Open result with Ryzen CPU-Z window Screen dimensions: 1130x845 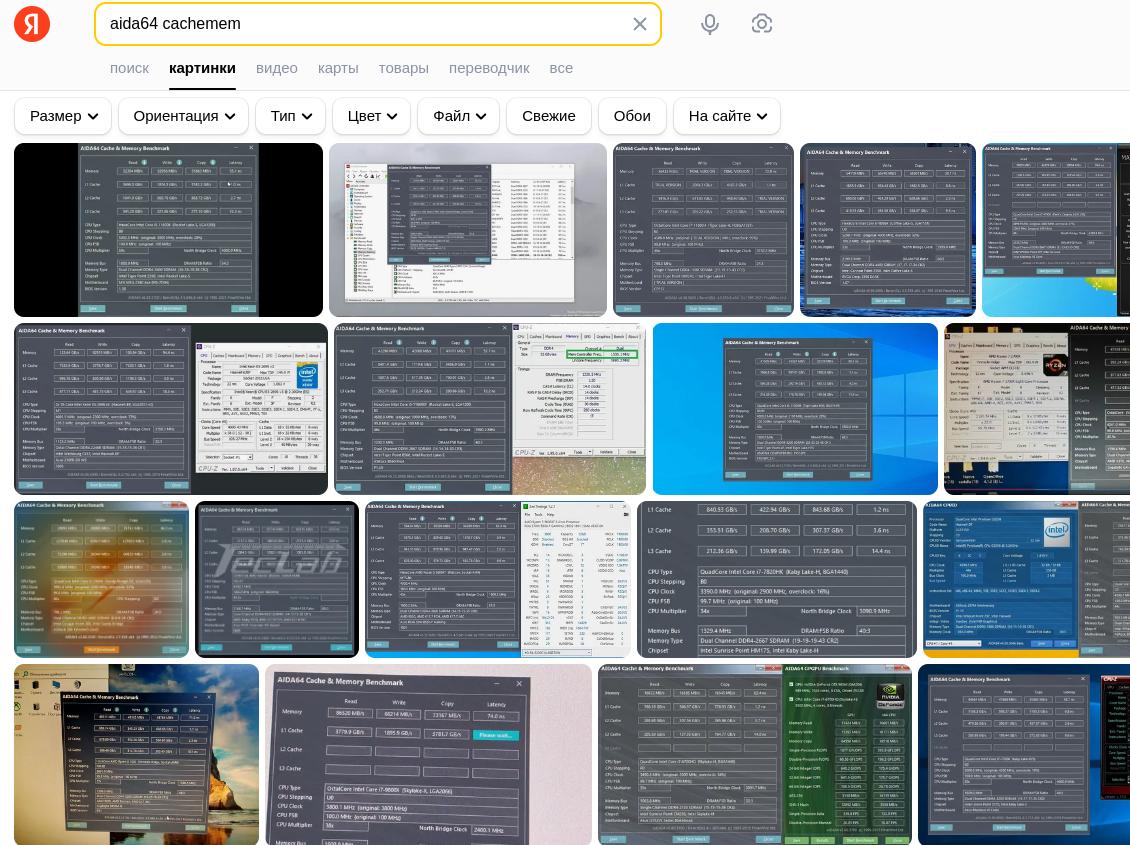click(1037, 408)
